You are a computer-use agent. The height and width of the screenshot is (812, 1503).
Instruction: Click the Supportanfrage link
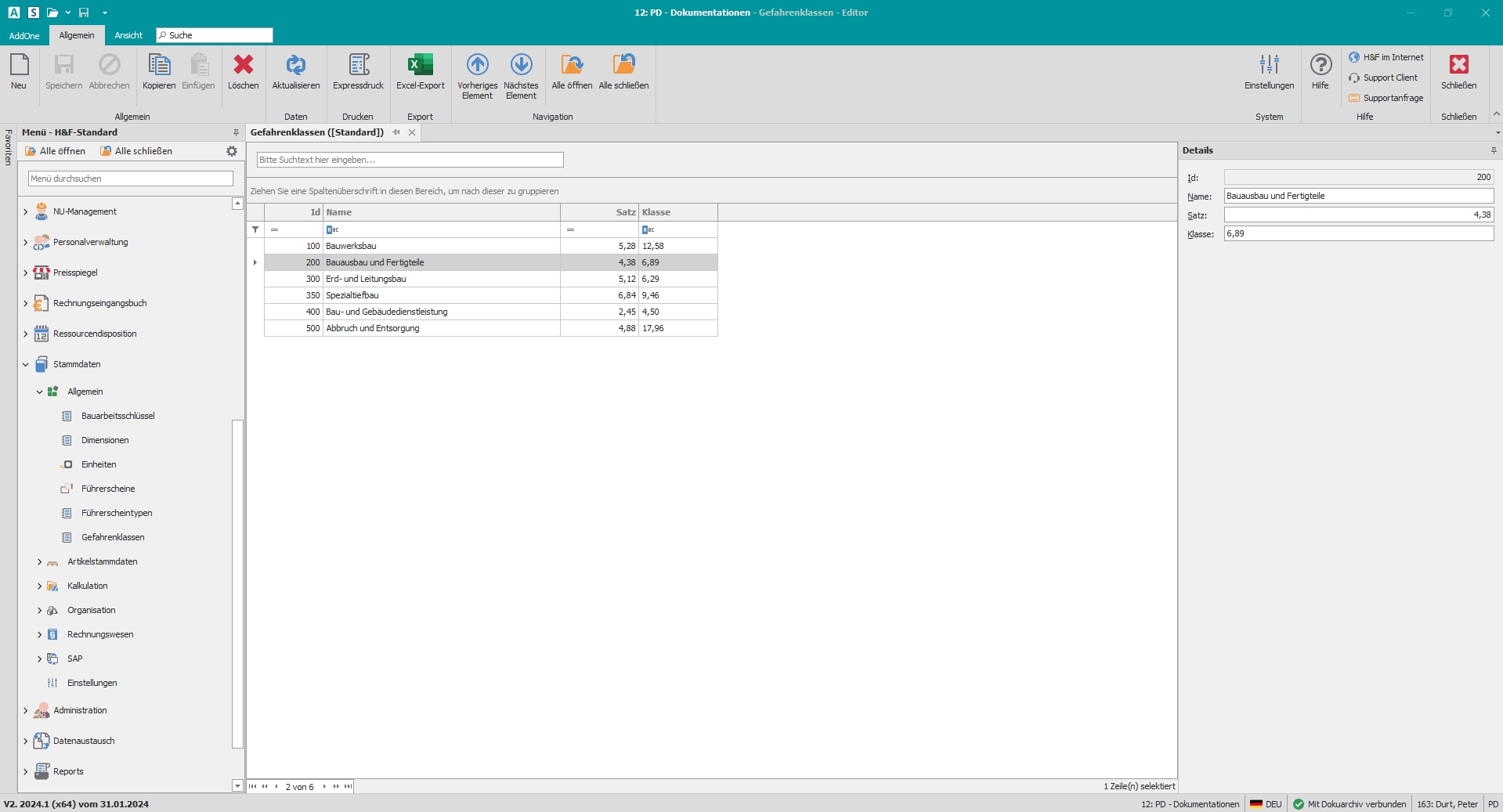(x=1393, y=98)
